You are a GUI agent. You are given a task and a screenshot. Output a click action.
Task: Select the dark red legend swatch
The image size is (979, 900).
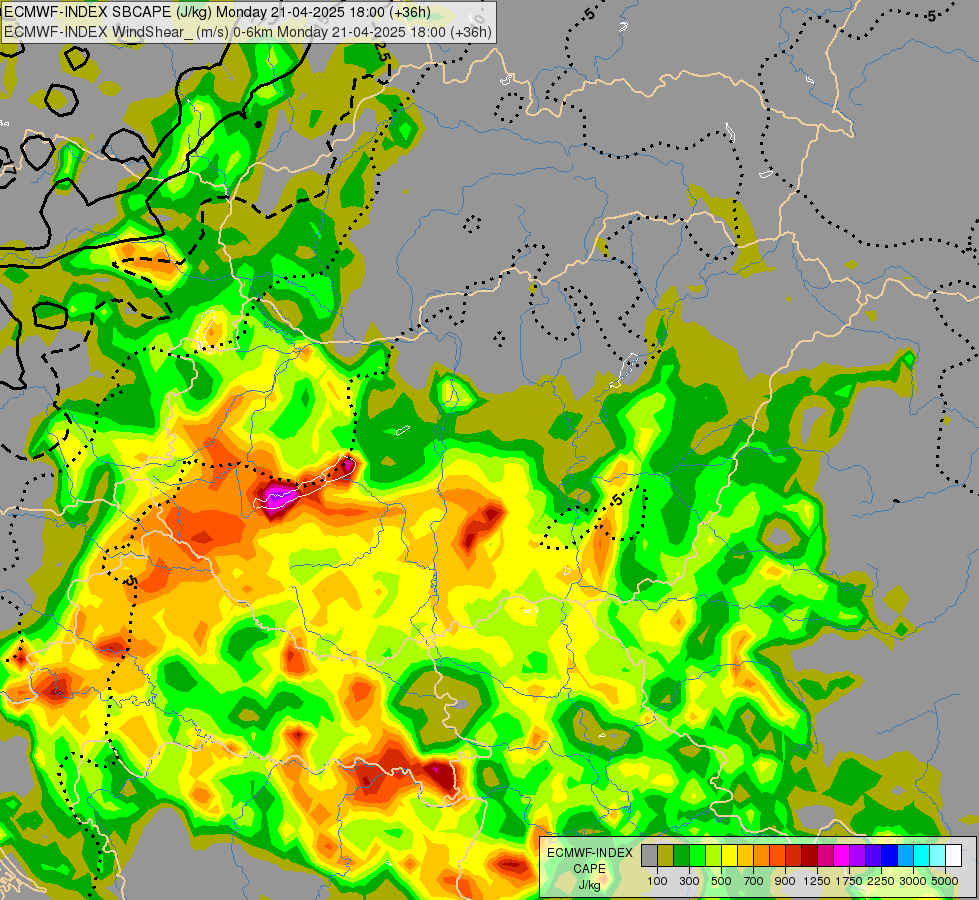coord(810,855)
